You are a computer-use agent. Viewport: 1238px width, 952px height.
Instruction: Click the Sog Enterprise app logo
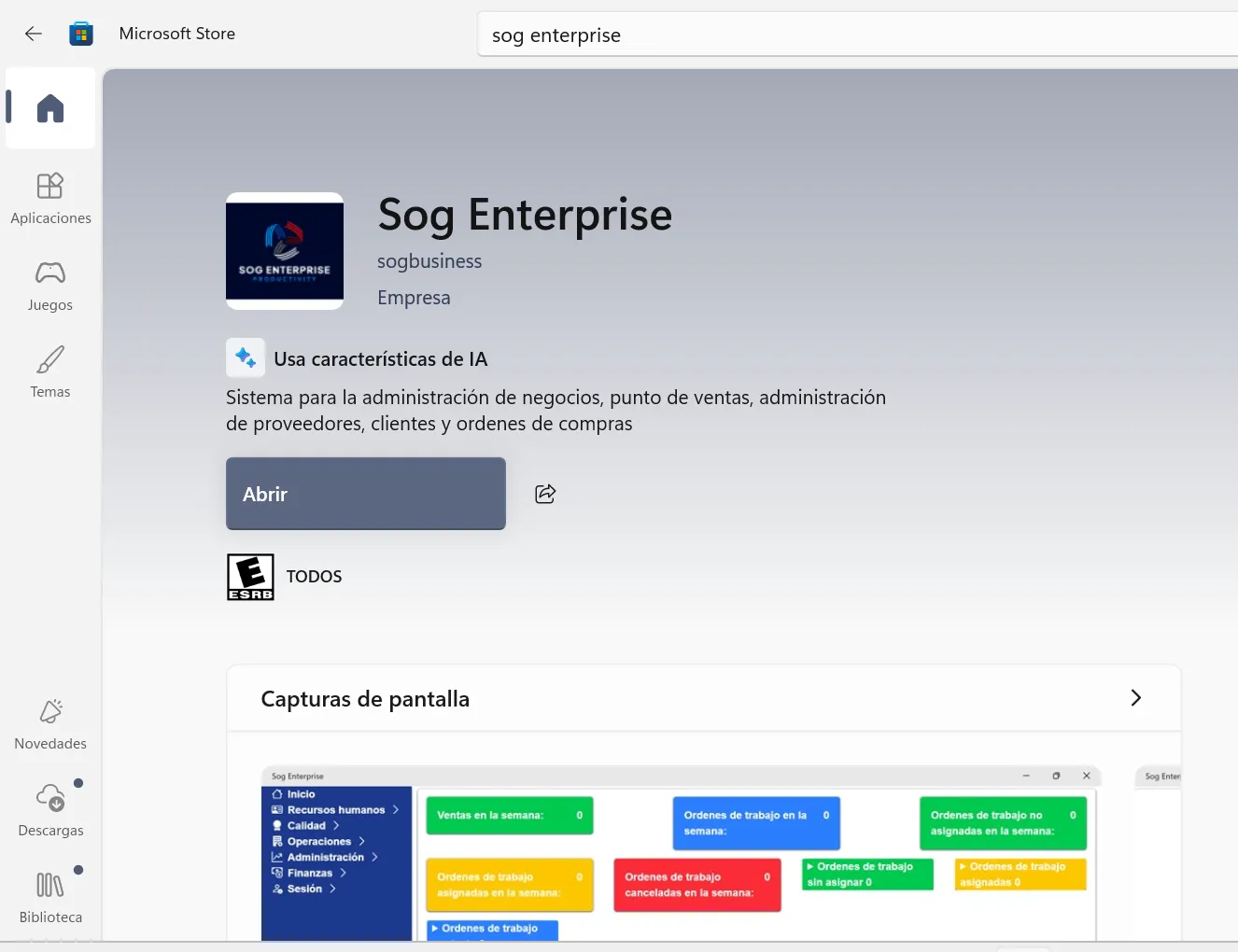pyautogui.click(x=285, y=251)
